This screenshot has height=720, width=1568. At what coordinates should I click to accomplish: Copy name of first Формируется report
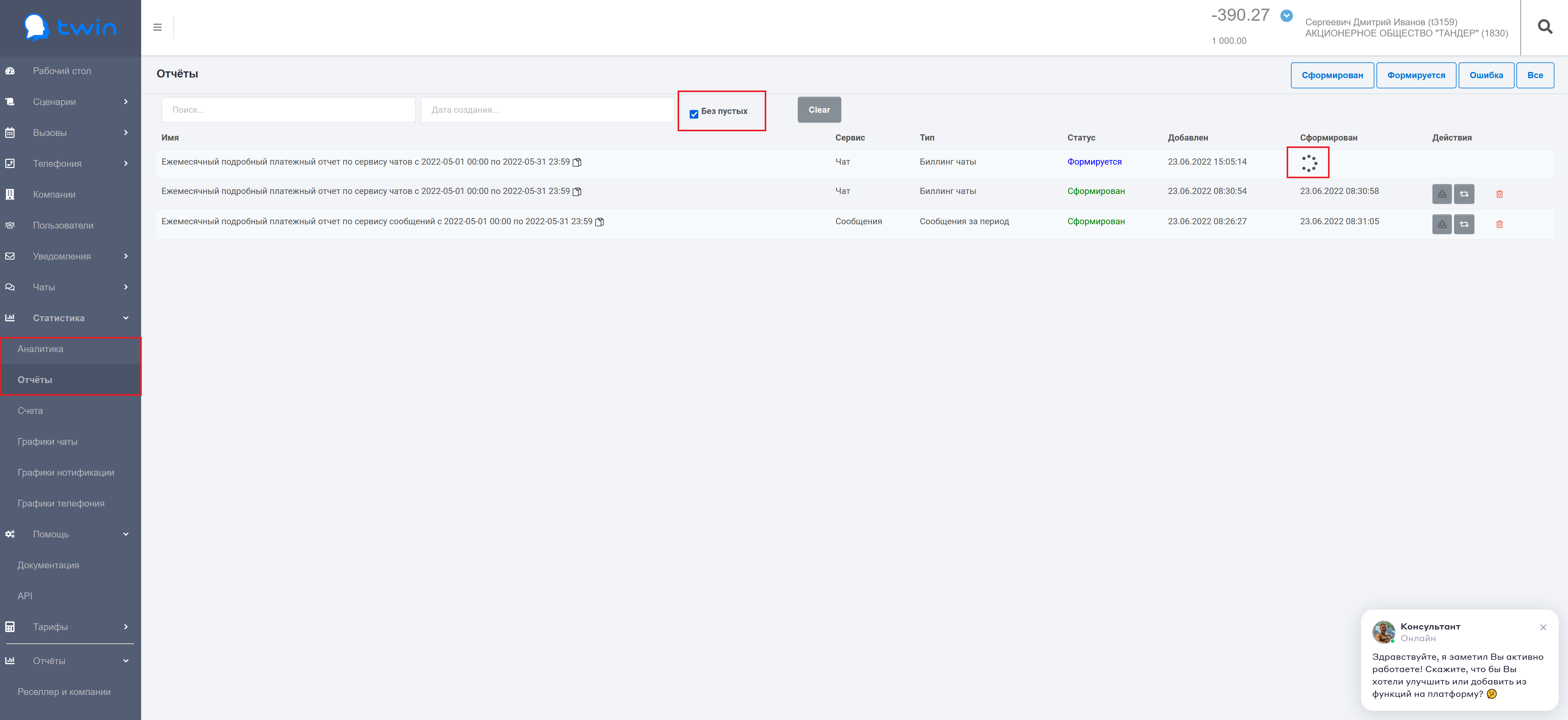click(577, 162)
